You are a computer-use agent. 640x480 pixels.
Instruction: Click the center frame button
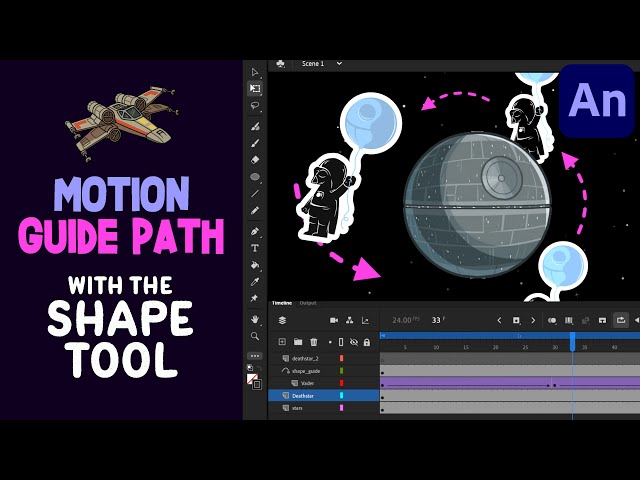(x=602, y=320)
